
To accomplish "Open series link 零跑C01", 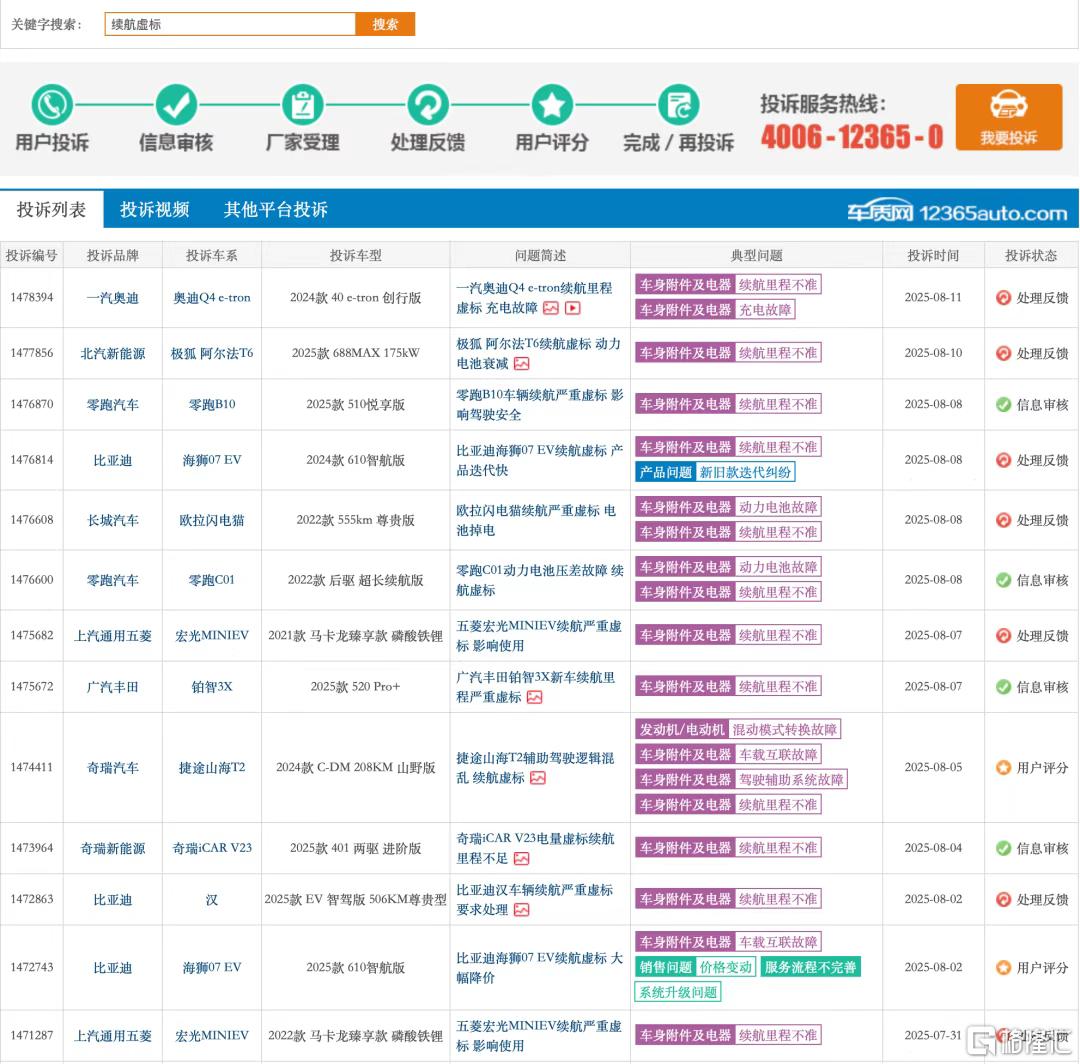I will [x=211, y=580].
